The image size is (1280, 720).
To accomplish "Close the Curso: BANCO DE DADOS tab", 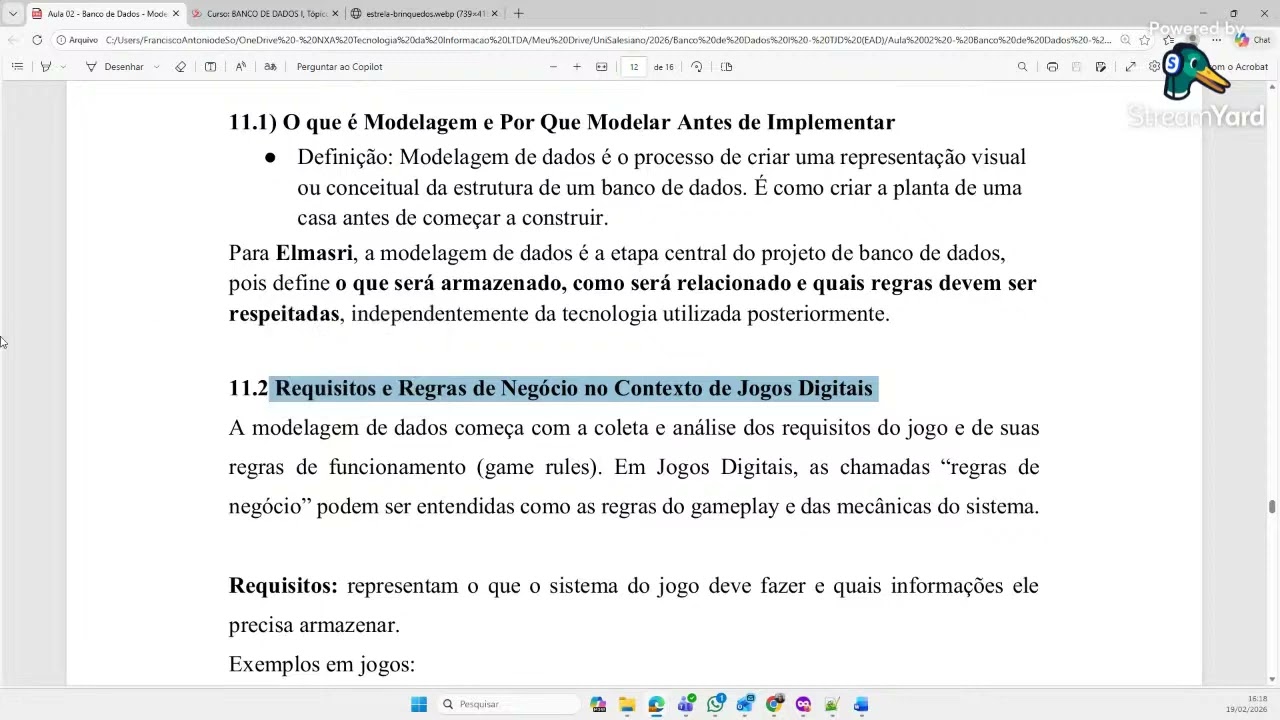I will point(335,14).
